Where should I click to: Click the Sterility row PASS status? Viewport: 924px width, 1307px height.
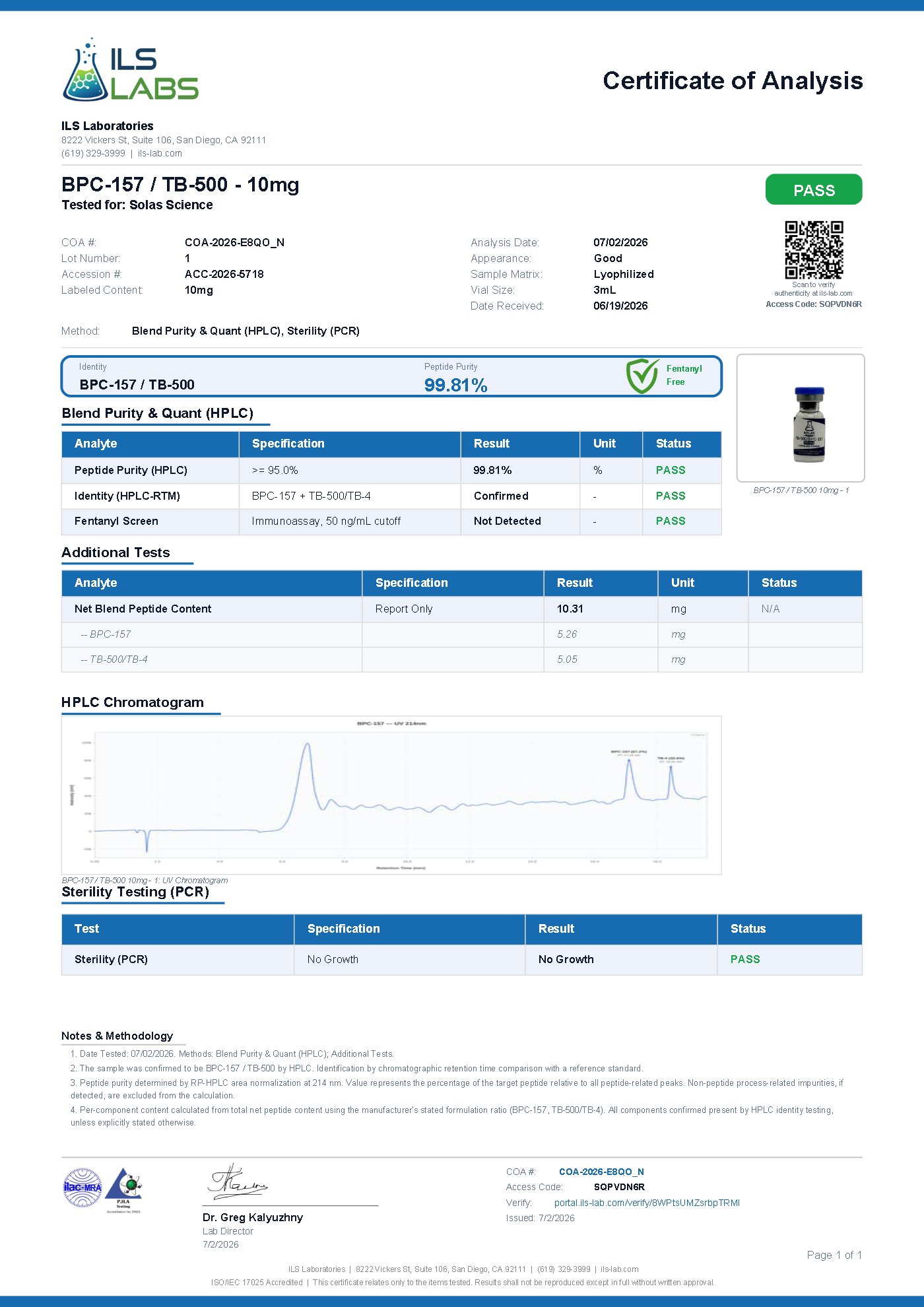coord(745,959)
